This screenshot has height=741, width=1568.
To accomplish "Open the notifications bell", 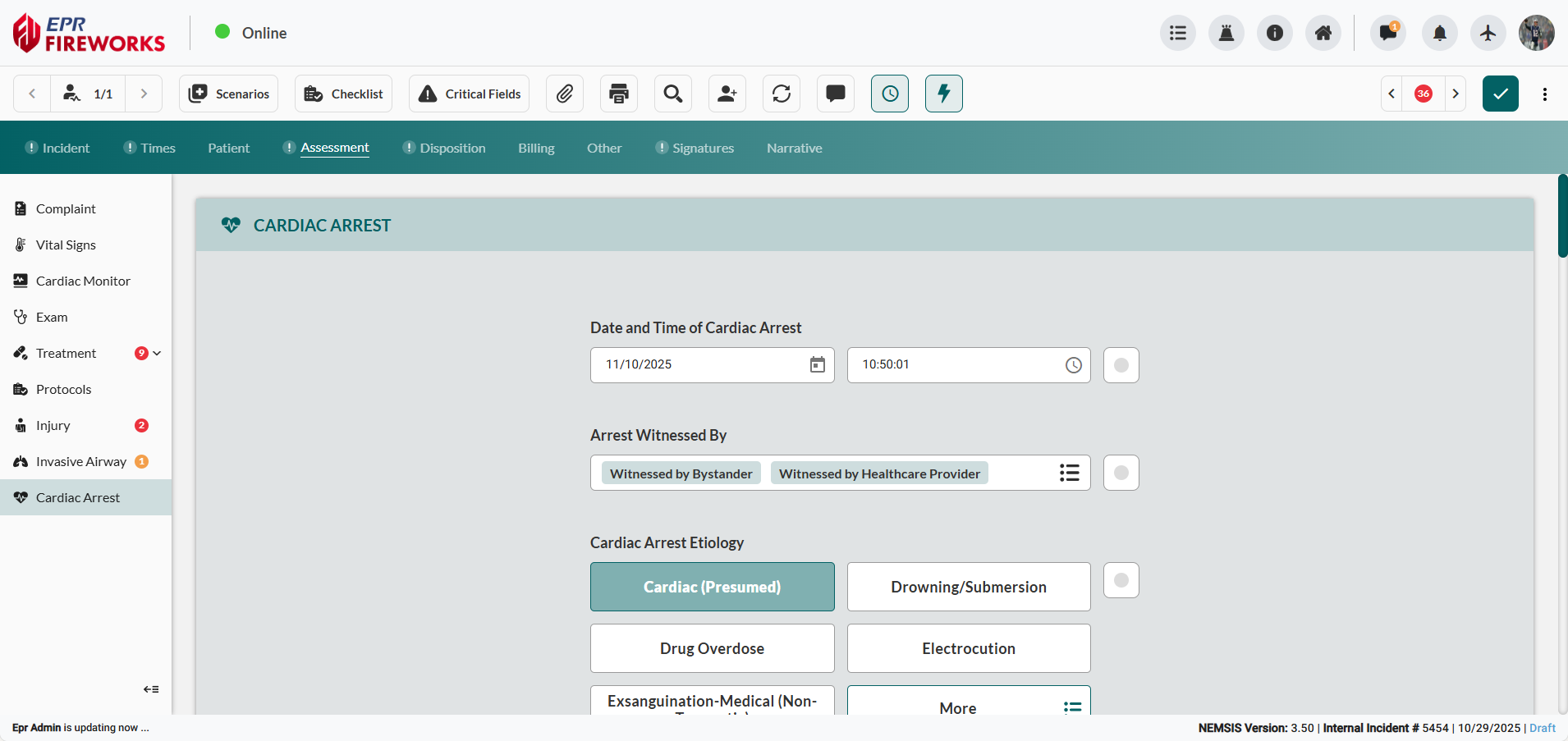I will (1440, 33).
